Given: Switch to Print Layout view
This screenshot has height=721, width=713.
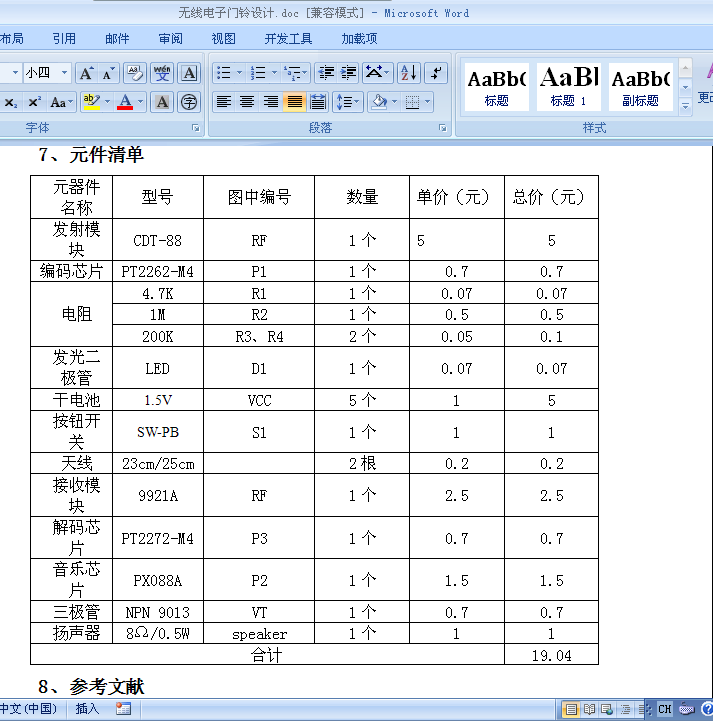Looking at the screenshot, I should click(571, 710).
